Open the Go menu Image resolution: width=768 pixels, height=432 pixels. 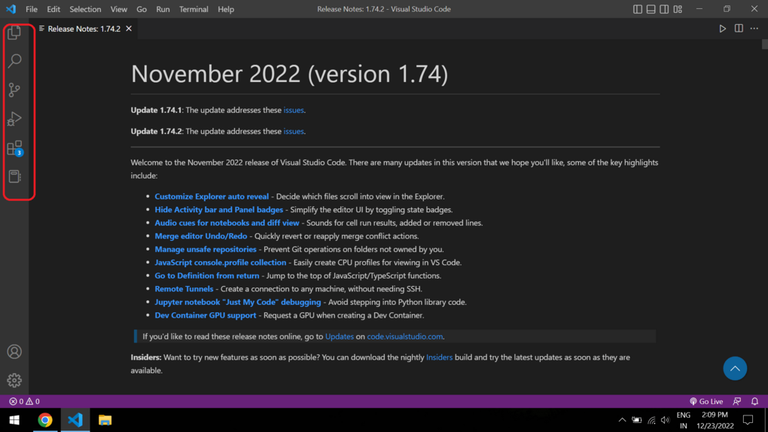pyautogui.click(x=142, y=9)
